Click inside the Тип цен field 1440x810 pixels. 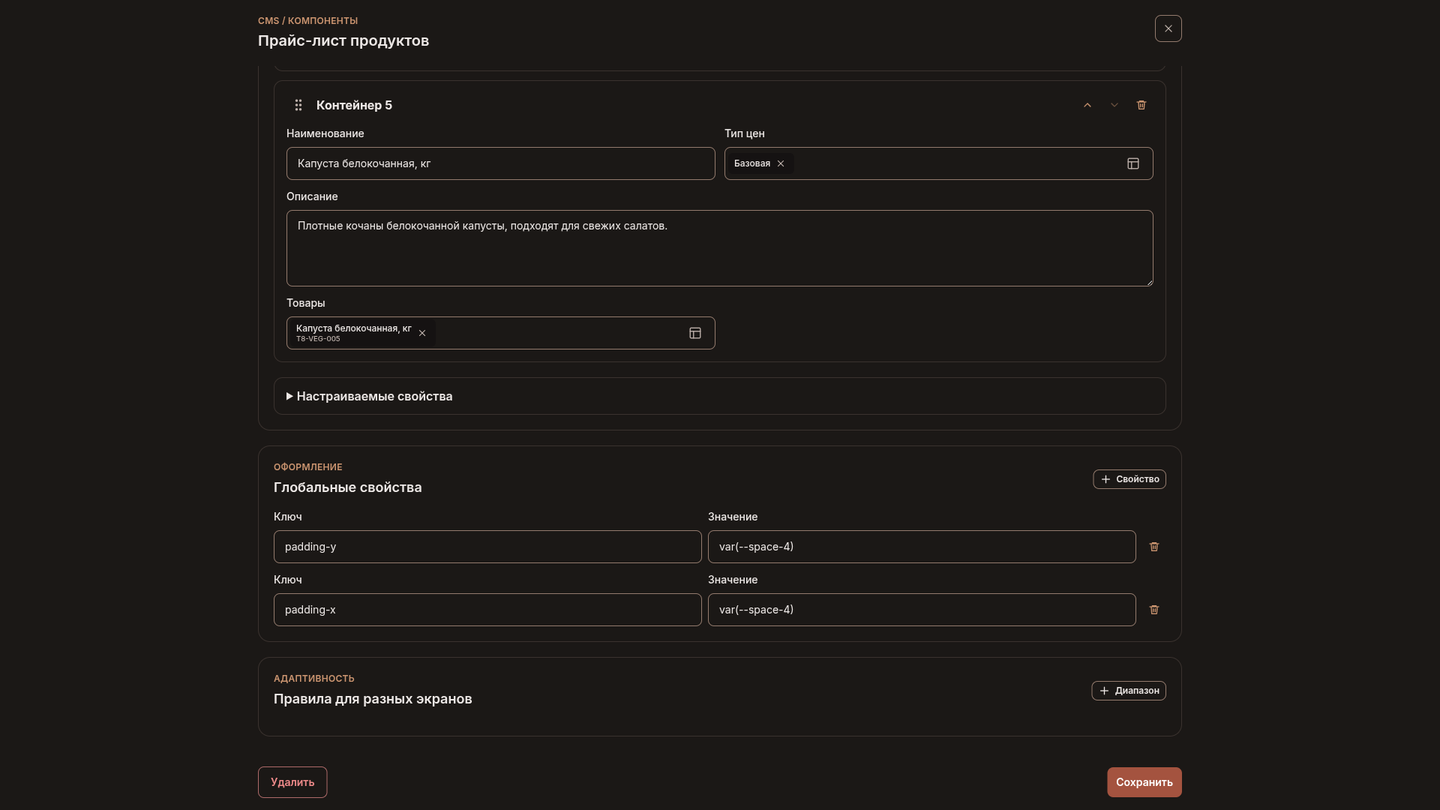coord(939,163)
